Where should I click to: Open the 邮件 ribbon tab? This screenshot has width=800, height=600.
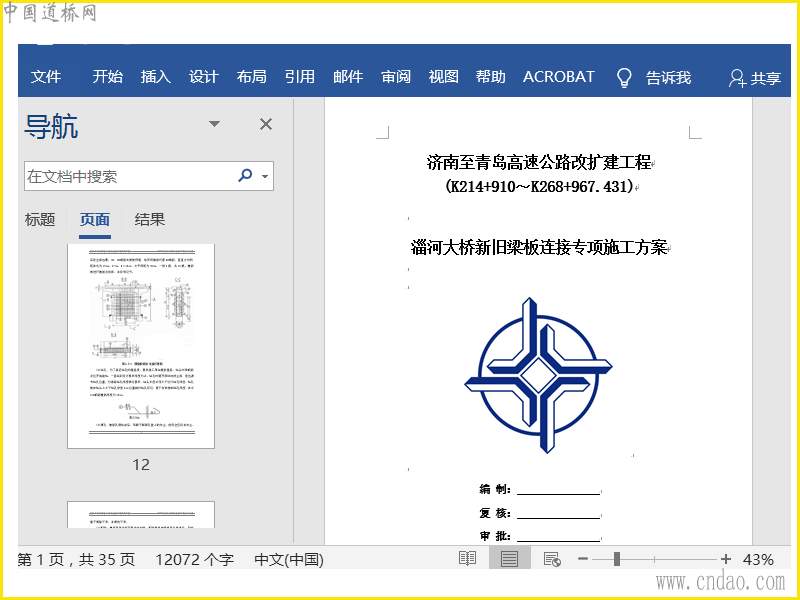pos(348,77)
